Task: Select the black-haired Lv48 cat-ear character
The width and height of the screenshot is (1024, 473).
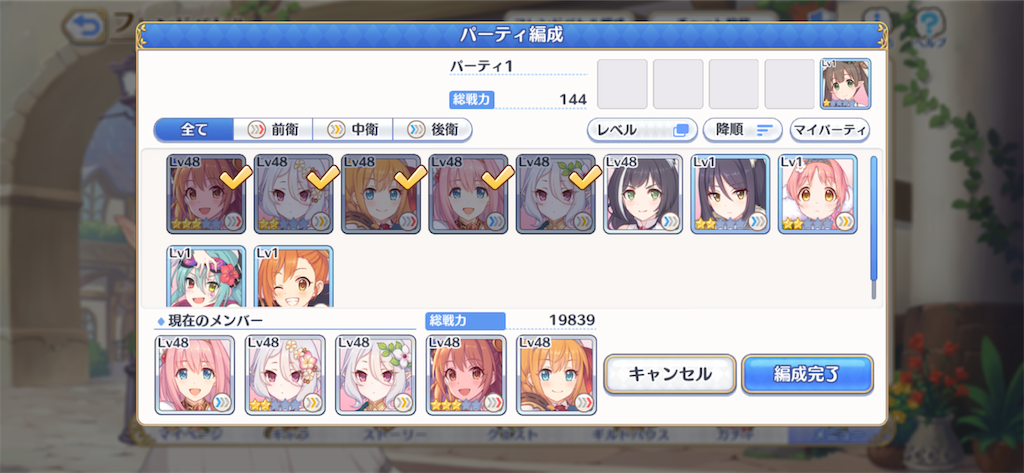Action: (643, 194)
